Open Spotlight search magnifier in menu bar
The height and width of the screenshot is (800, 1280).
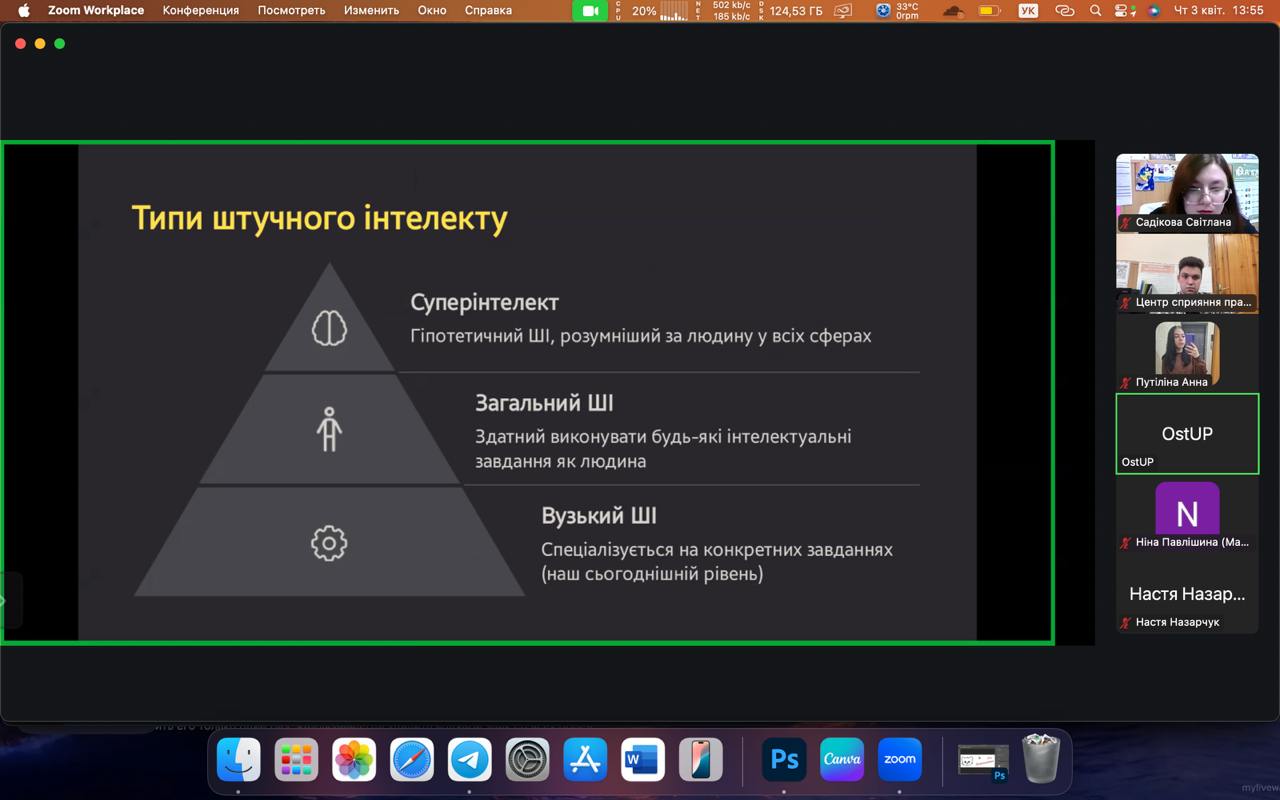pyautogui.click(x=1095, y=11)
